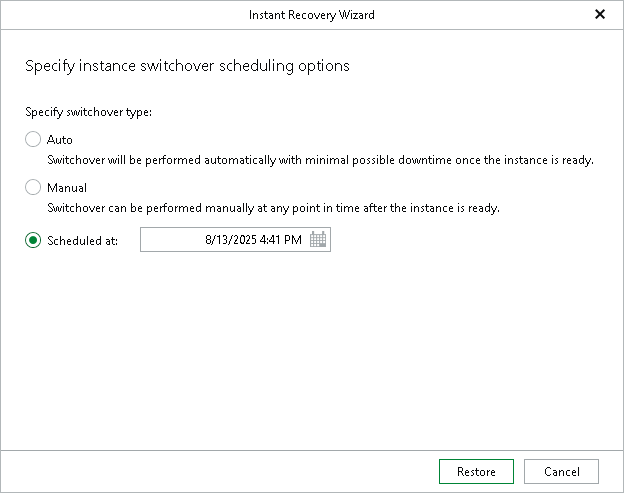The height and width of the screenshot is (493, 624).
Task: Click the scheduled date and time field
Action: (x=235, y=240)
